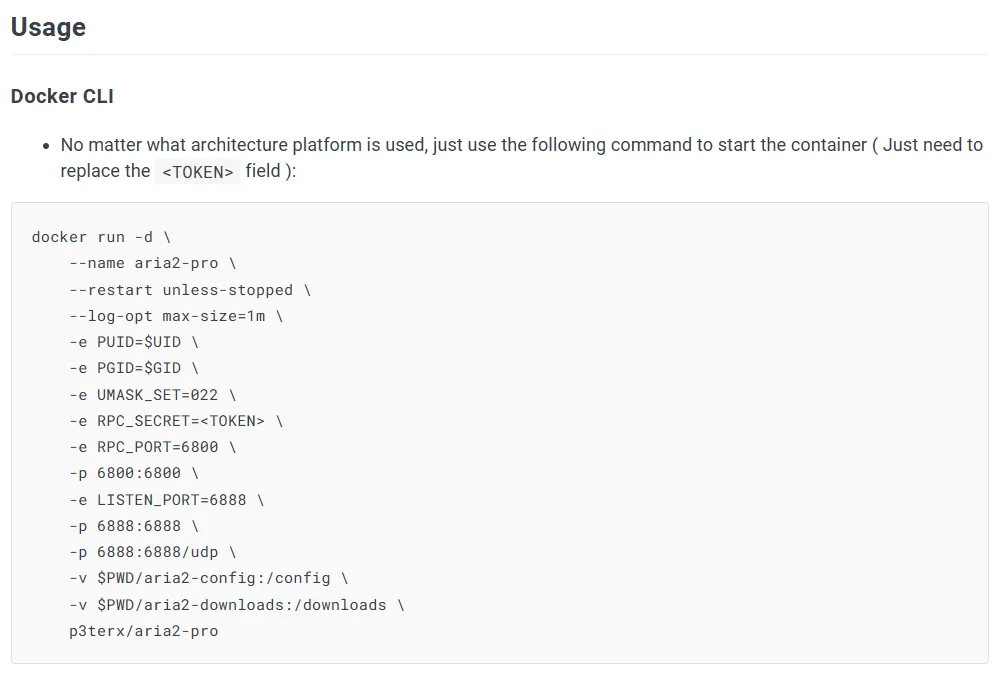Screen dimensions: 1004x685
Task: Click the "$PWD/aria2-downloads:/downloads" volume line
Action: click(236, 604)
